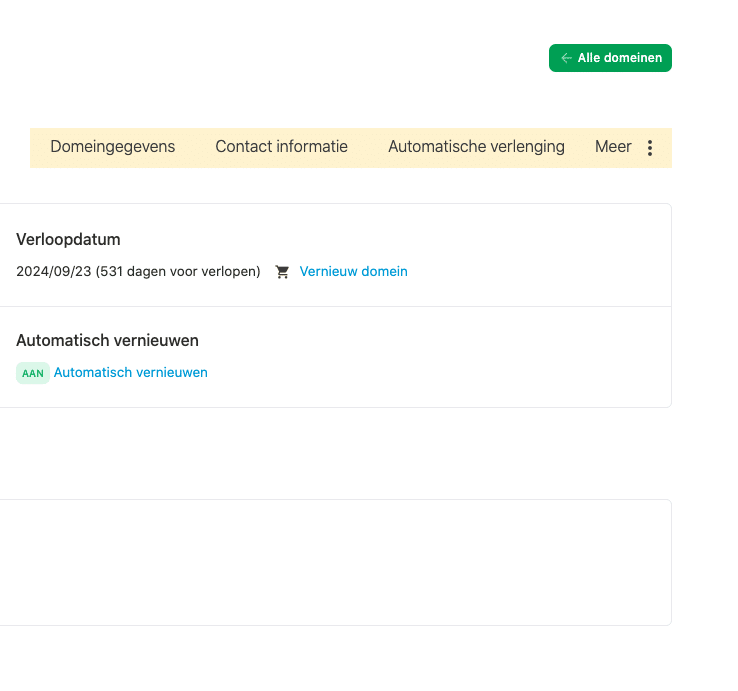Click the Vernieuw domein link
Viewport: 738px width, 691px height.
tap(353, 272)
